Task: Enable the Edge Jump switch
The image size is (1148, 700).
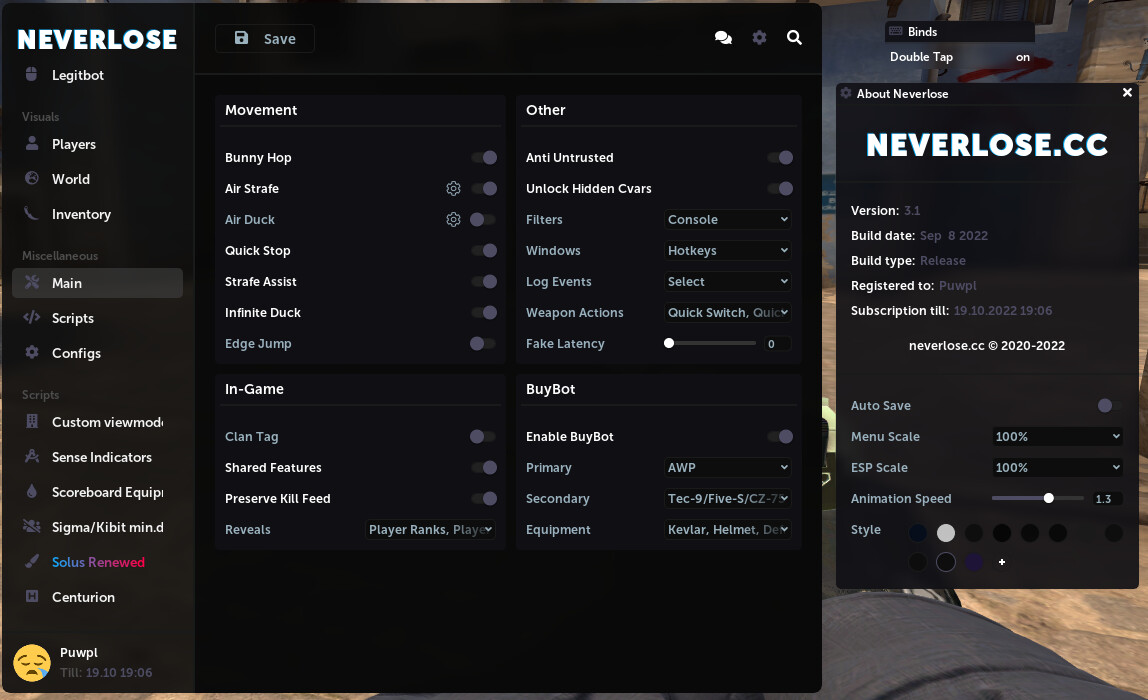Action: click(x=482, y=343)
